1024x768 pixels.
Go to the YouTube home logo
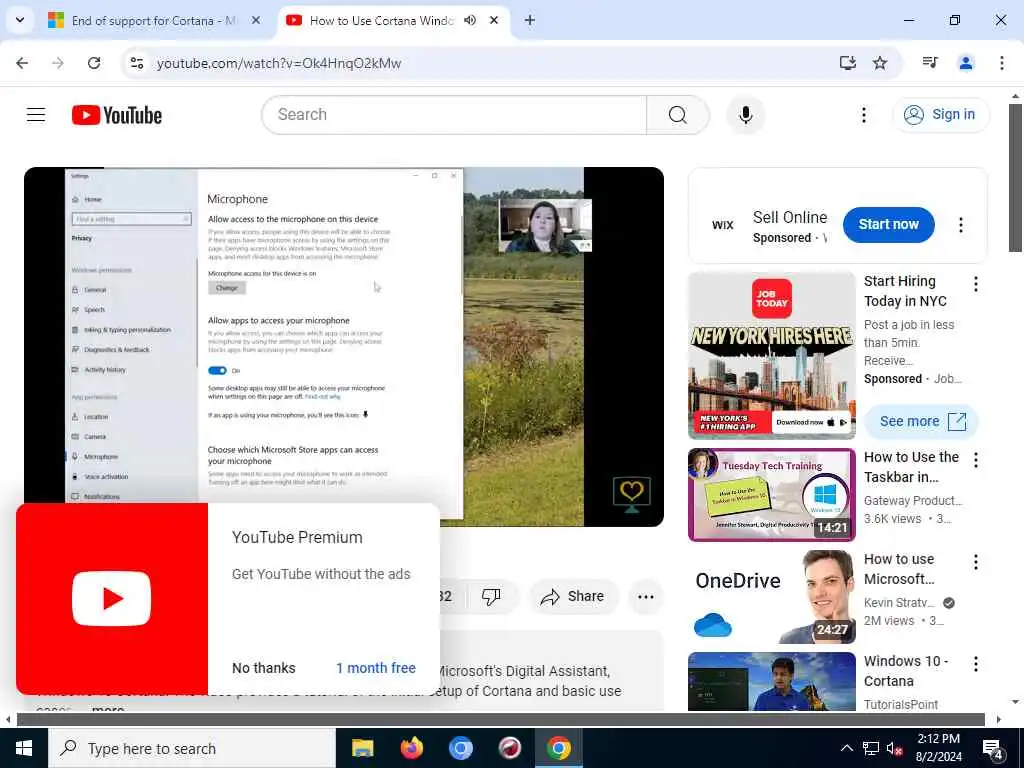117,115
